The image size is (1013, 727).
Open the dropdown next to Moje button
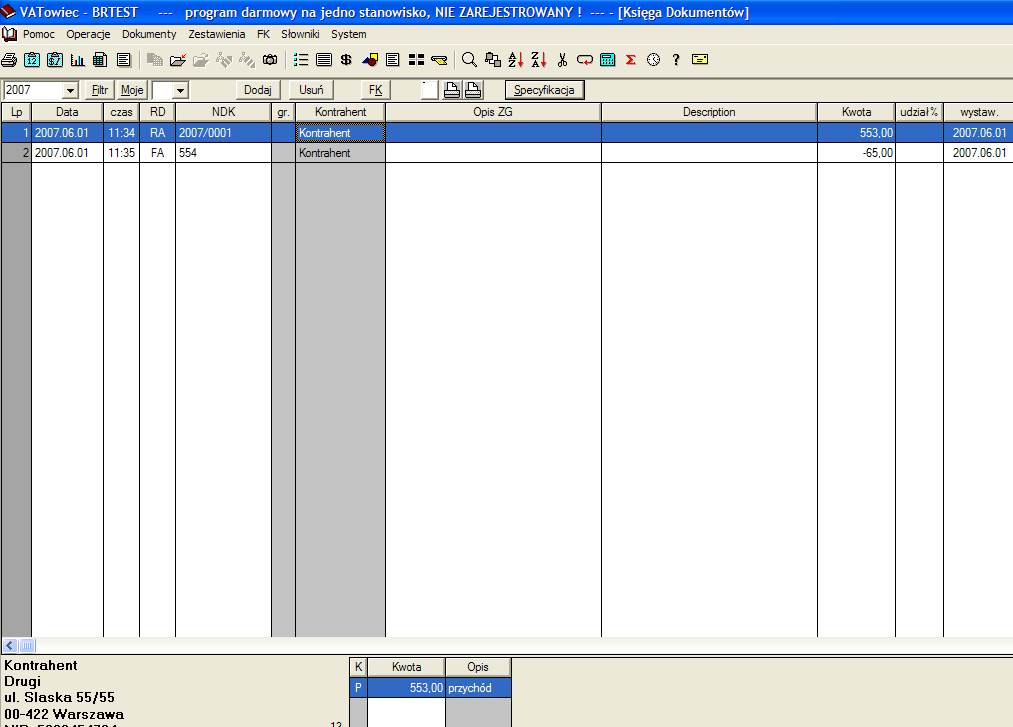click(180, 91)
